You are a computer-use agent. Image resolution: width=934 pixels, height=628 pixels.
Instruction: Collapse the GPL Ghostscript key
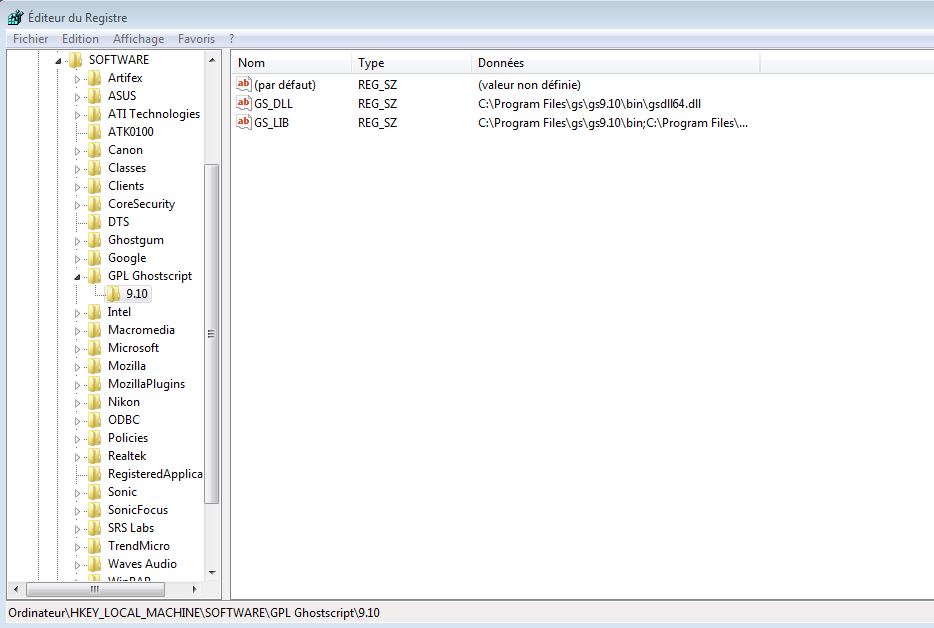tap(77, 277)
